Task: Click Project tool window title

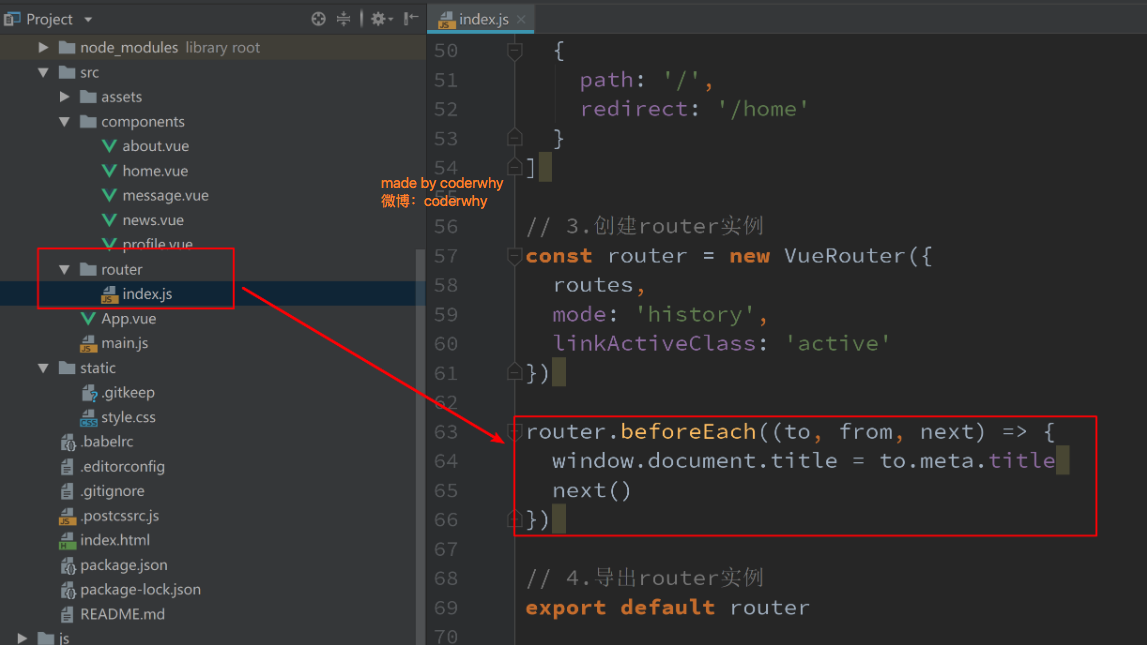Action: point(49,19)
